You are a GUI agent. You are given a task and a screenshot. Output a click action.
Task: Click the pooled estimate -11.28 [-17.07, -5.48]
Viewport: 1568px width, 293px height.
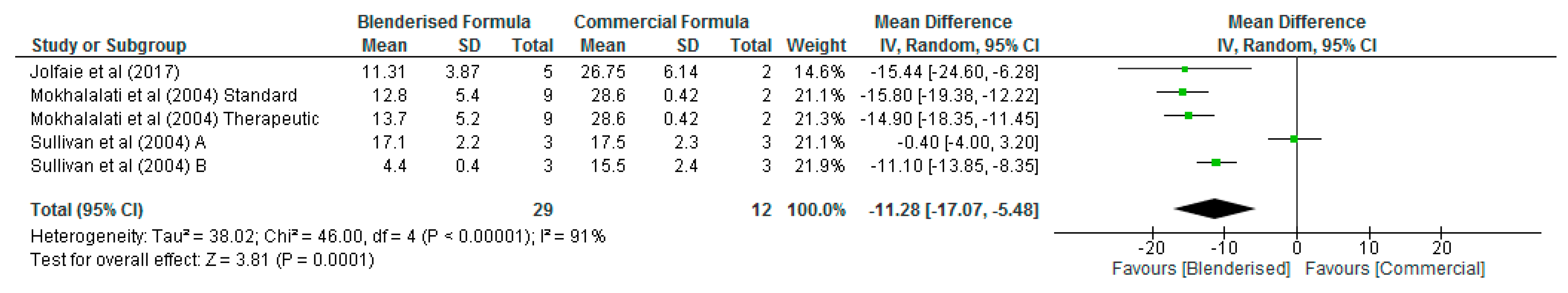953,210
